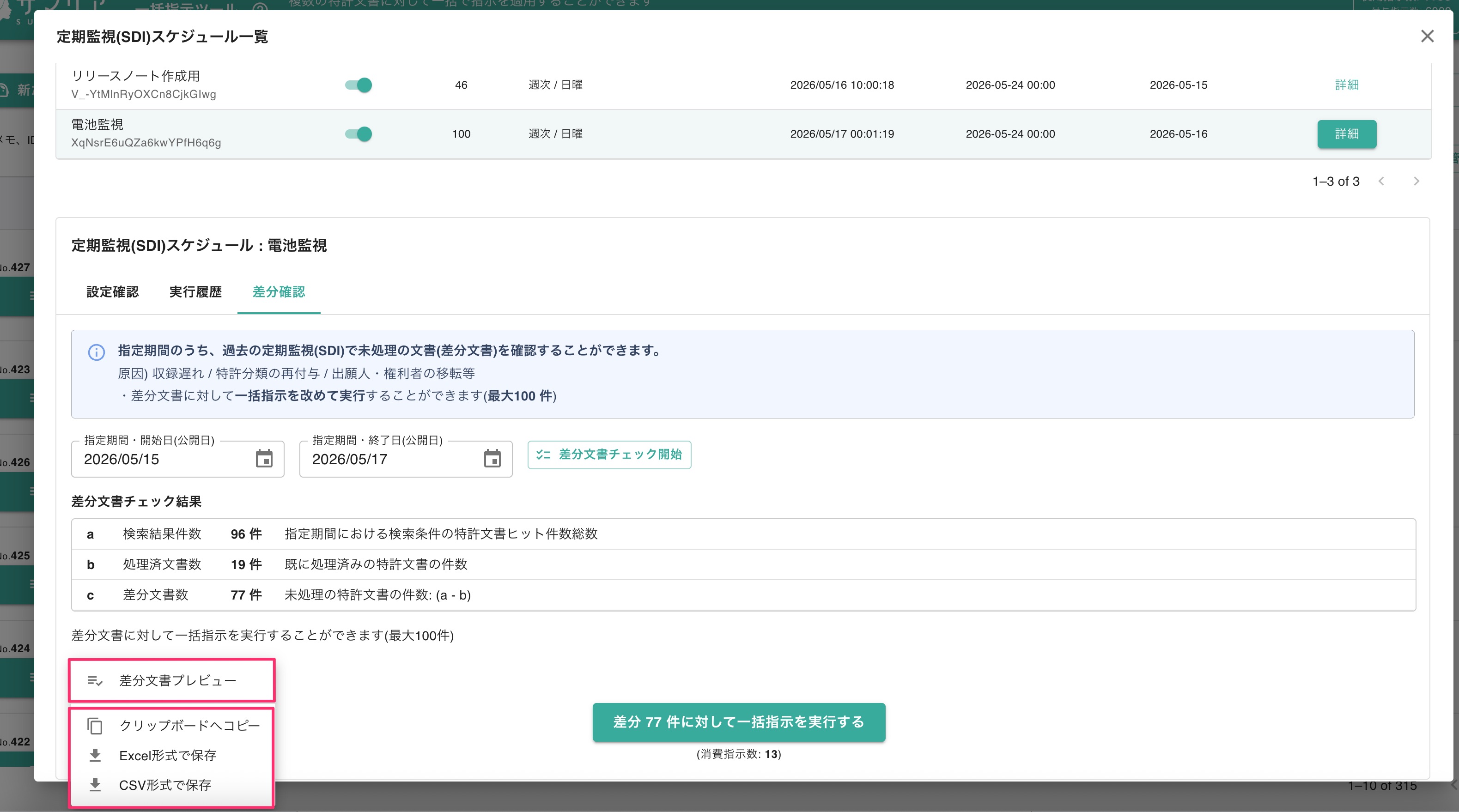The height and width of the screenshot is (812, 1459).
Task: Toggle the 電池監視 schedule switch
Action: pyautogui.click(x=359, y=134)
